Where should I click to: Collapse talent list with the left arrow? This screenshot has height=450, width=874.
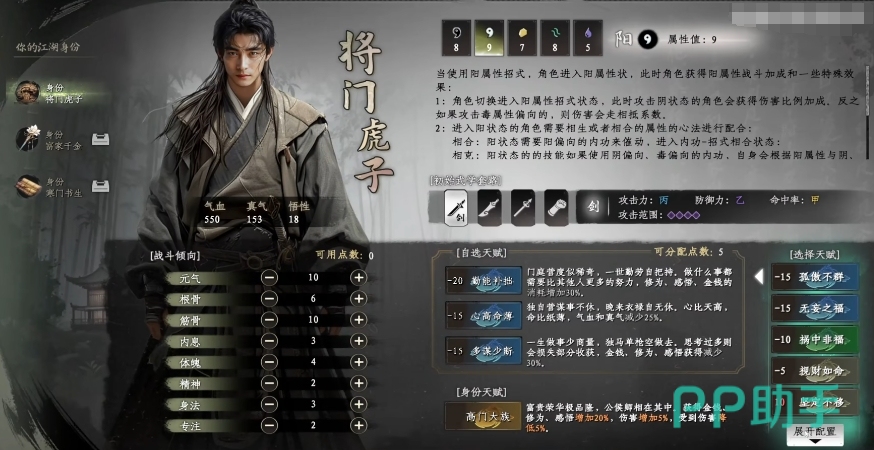pyautogui.click(x=759, y=277)
